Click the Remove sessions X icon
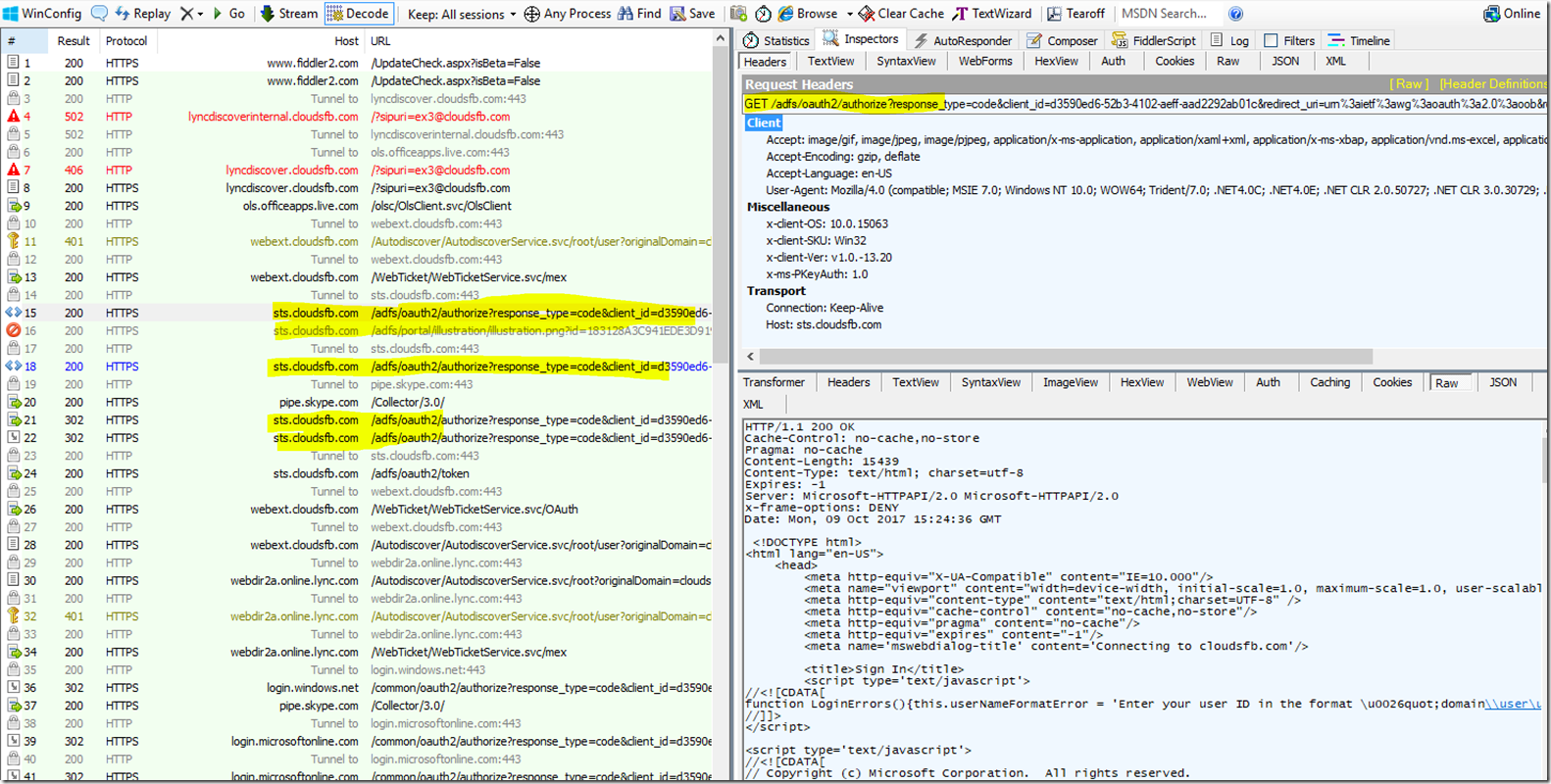 coord(186,14)
